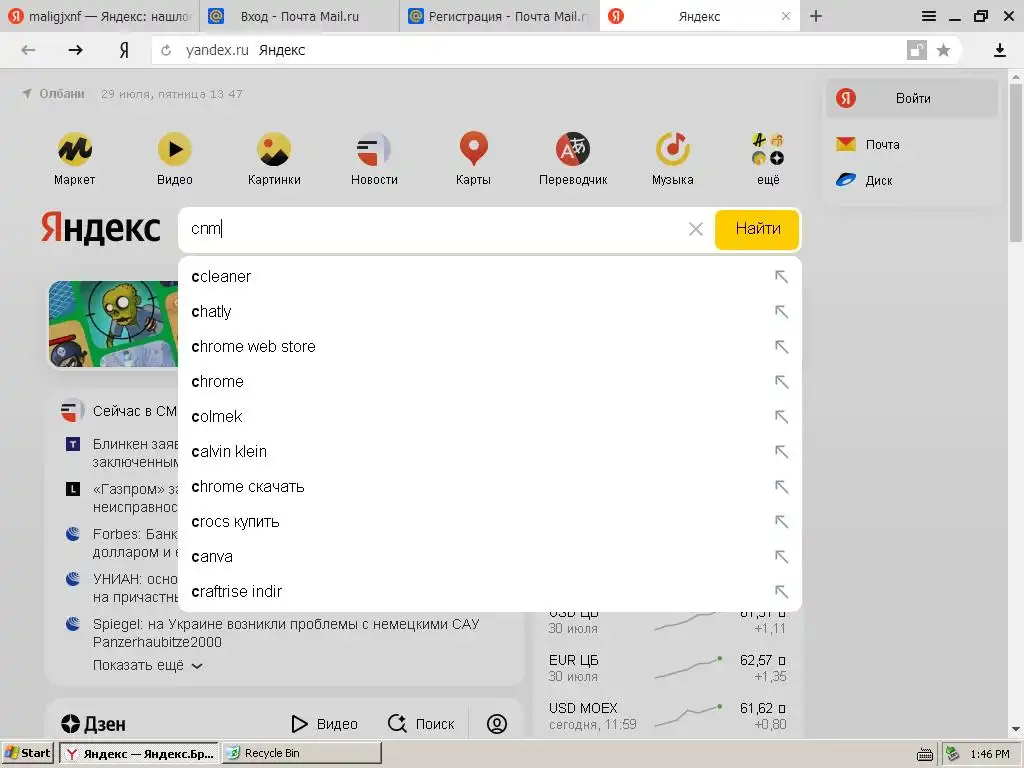The width and height of the screenshot is (1024, 768).
Task: Click the Дзен logo
Action: [93, 724]
